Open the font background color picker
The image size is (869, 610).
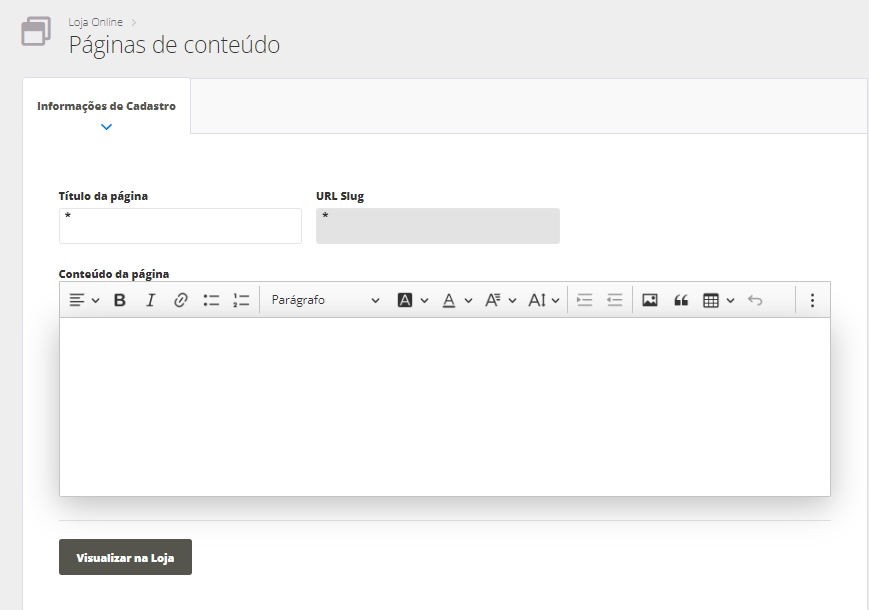[x=412, y=300]
